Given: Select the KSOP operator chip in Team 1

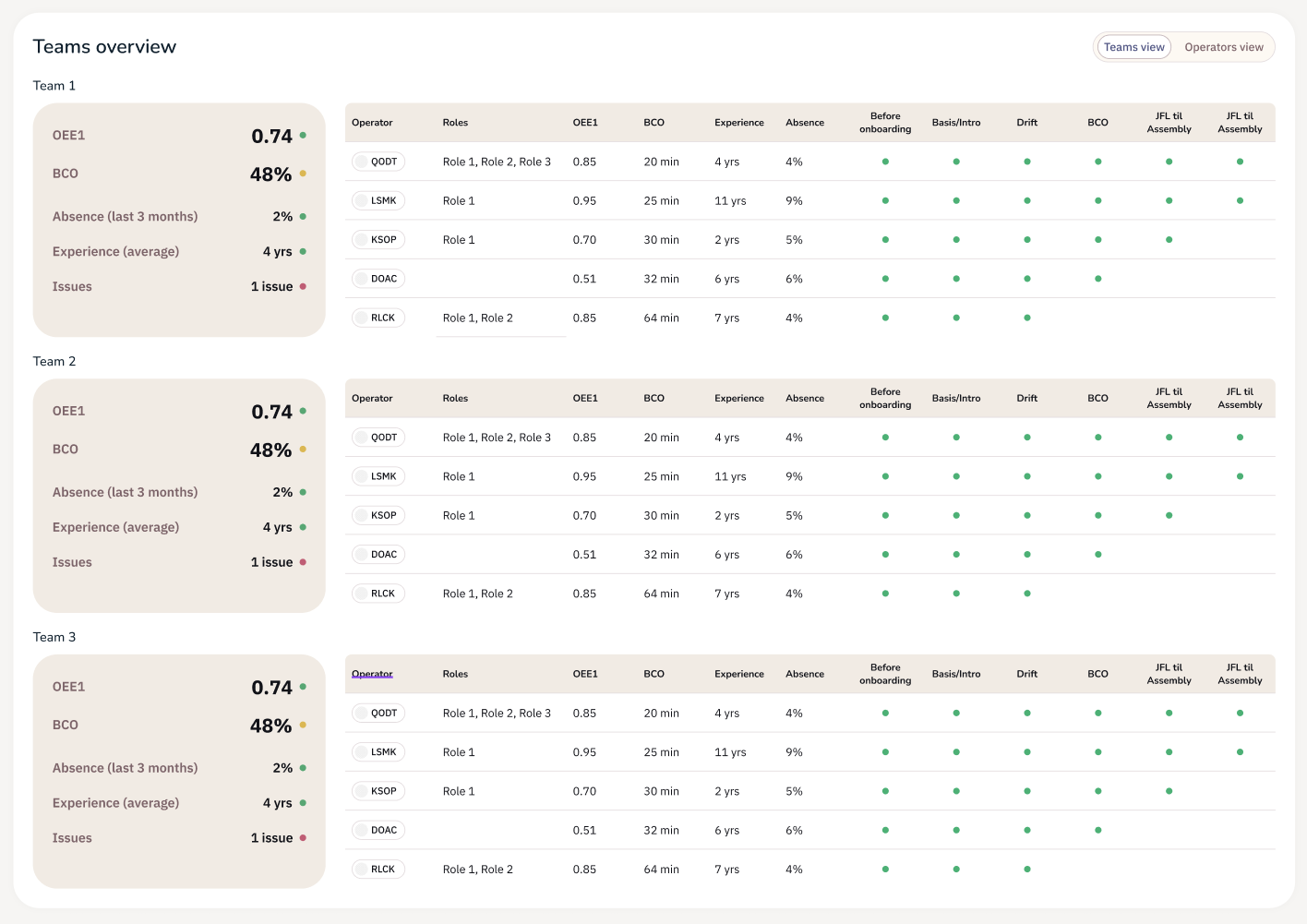Looking at the screenshot, I should click(378, 239).
